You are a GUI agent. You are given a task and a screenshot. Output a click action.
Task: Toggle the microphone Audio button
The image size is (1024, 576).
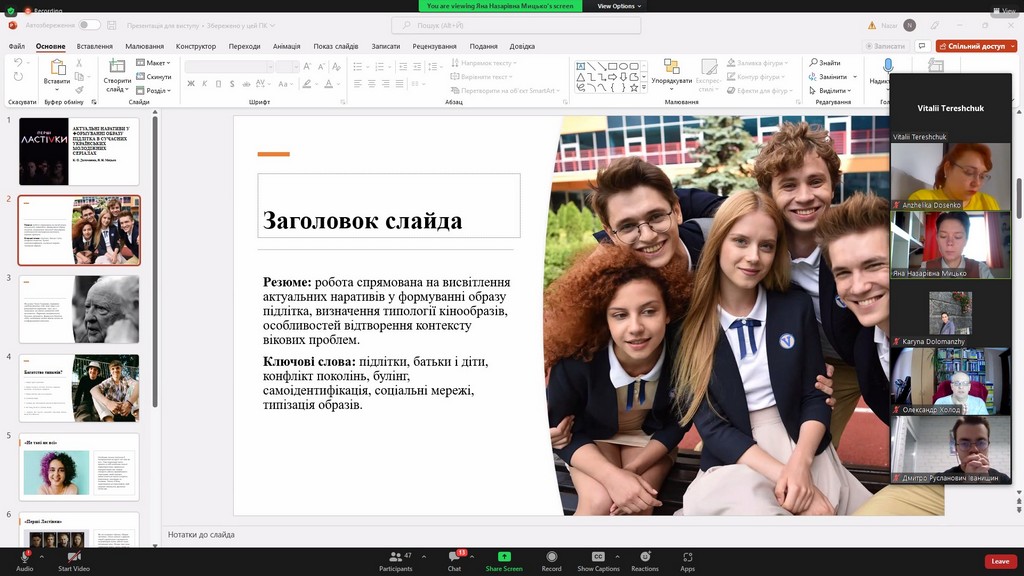pyautogui.click(x=24, y=557)
